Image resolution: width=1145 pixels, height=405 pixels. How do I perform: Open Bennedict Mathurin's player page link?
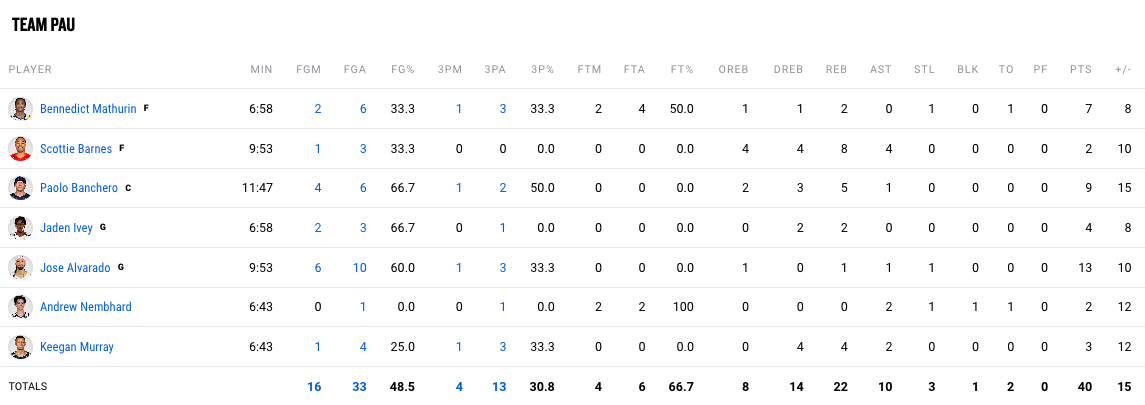coord(88,109)
